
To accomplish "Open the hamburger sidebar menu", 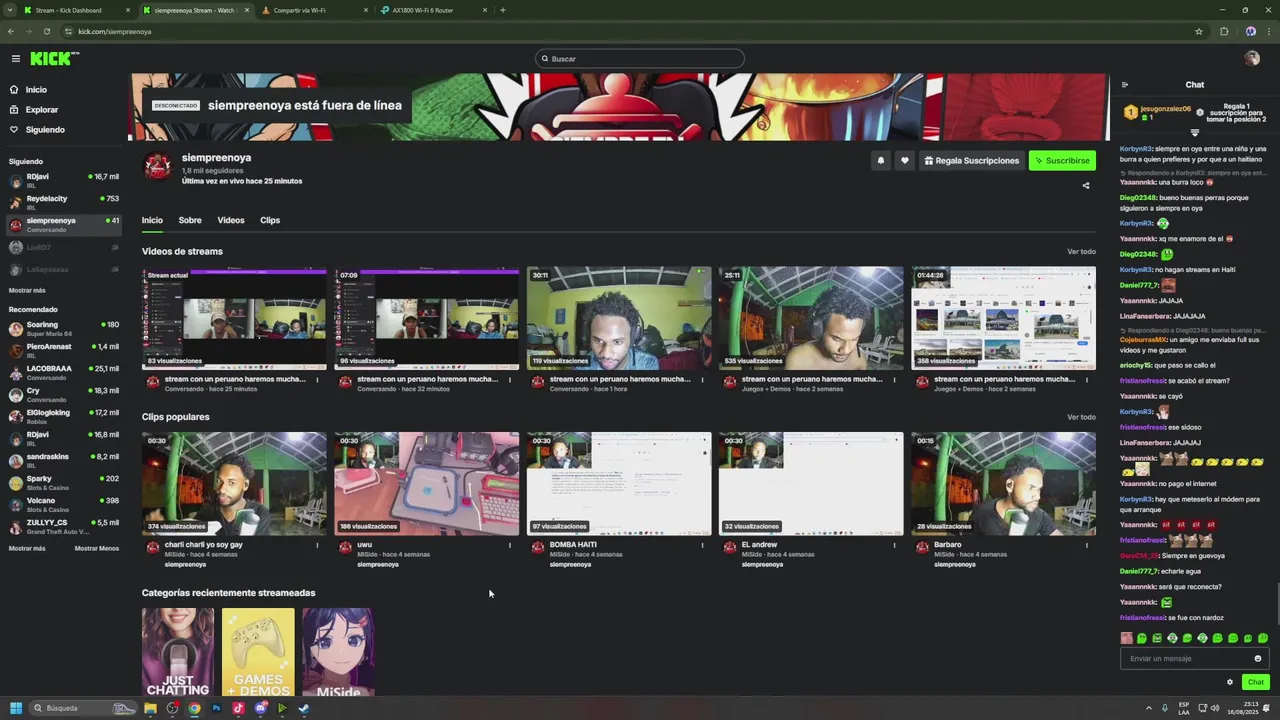I will tap(15, 59).
